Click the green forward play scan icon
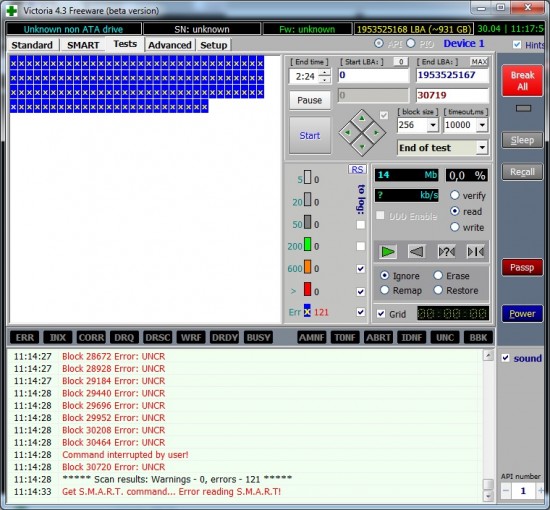The height and width of the screenshot is (510, 550). click(388, 251)
